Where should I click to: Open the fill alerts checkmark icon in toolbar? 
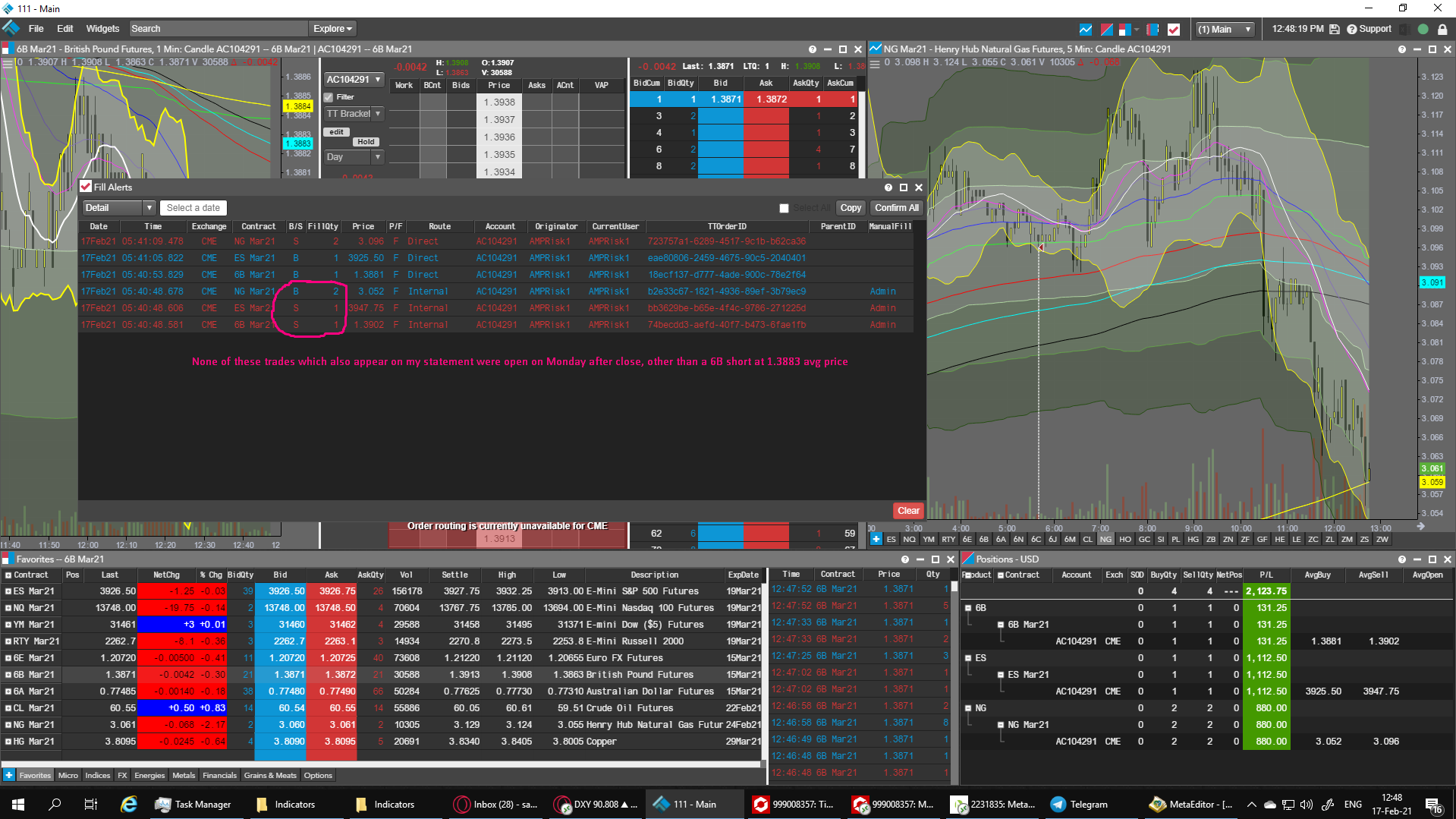click(1174, 29)
